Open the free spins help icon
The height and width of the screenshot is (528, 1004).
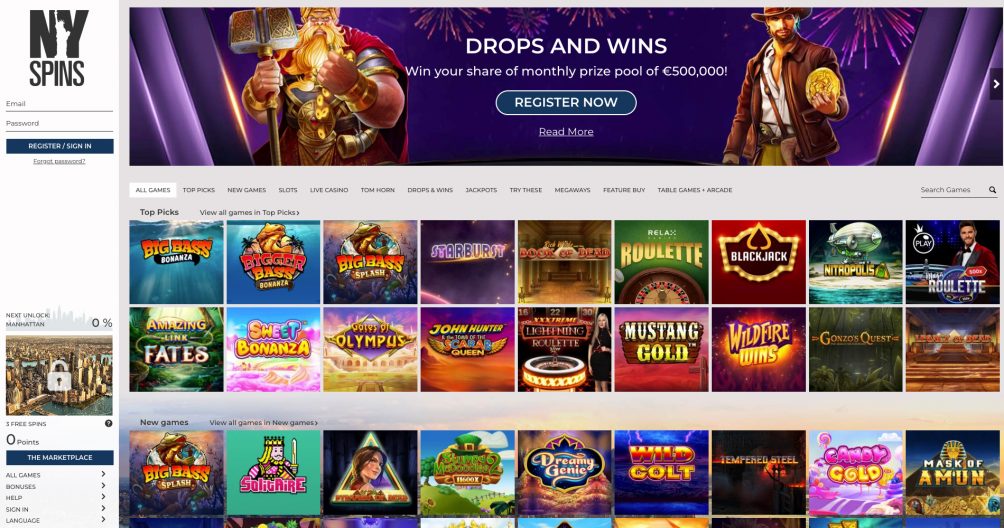click(108, 423)
